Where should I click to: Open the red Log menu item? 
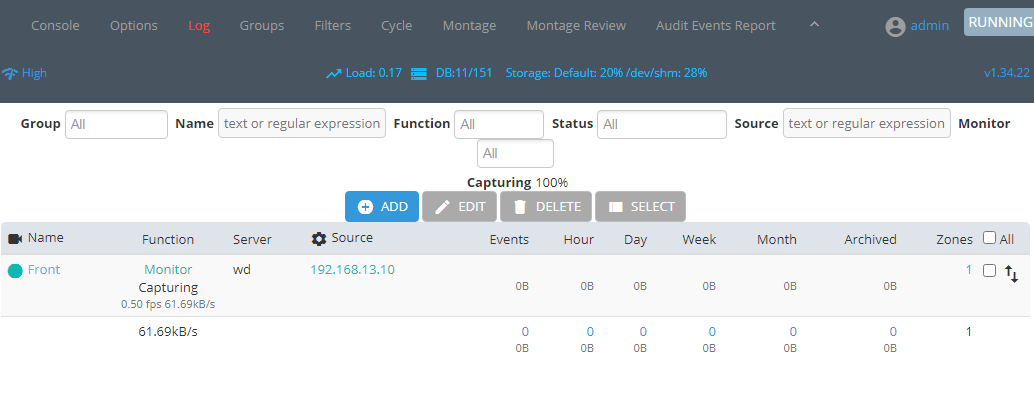(199, 26)
